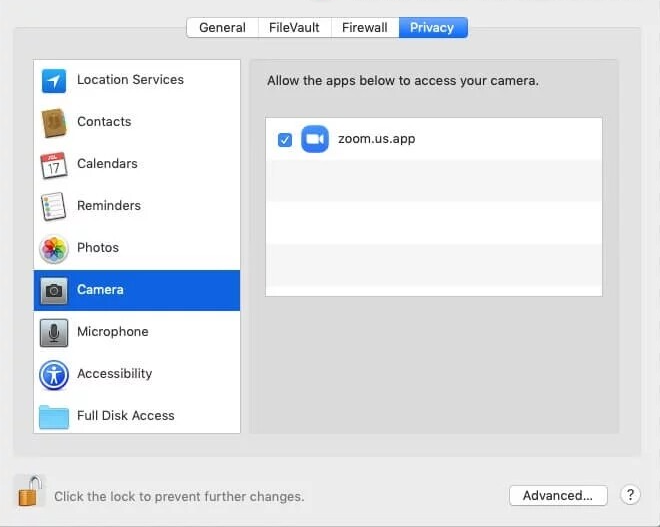Click the Contacts address book icon
660x527 pixels.
[54, 122]
